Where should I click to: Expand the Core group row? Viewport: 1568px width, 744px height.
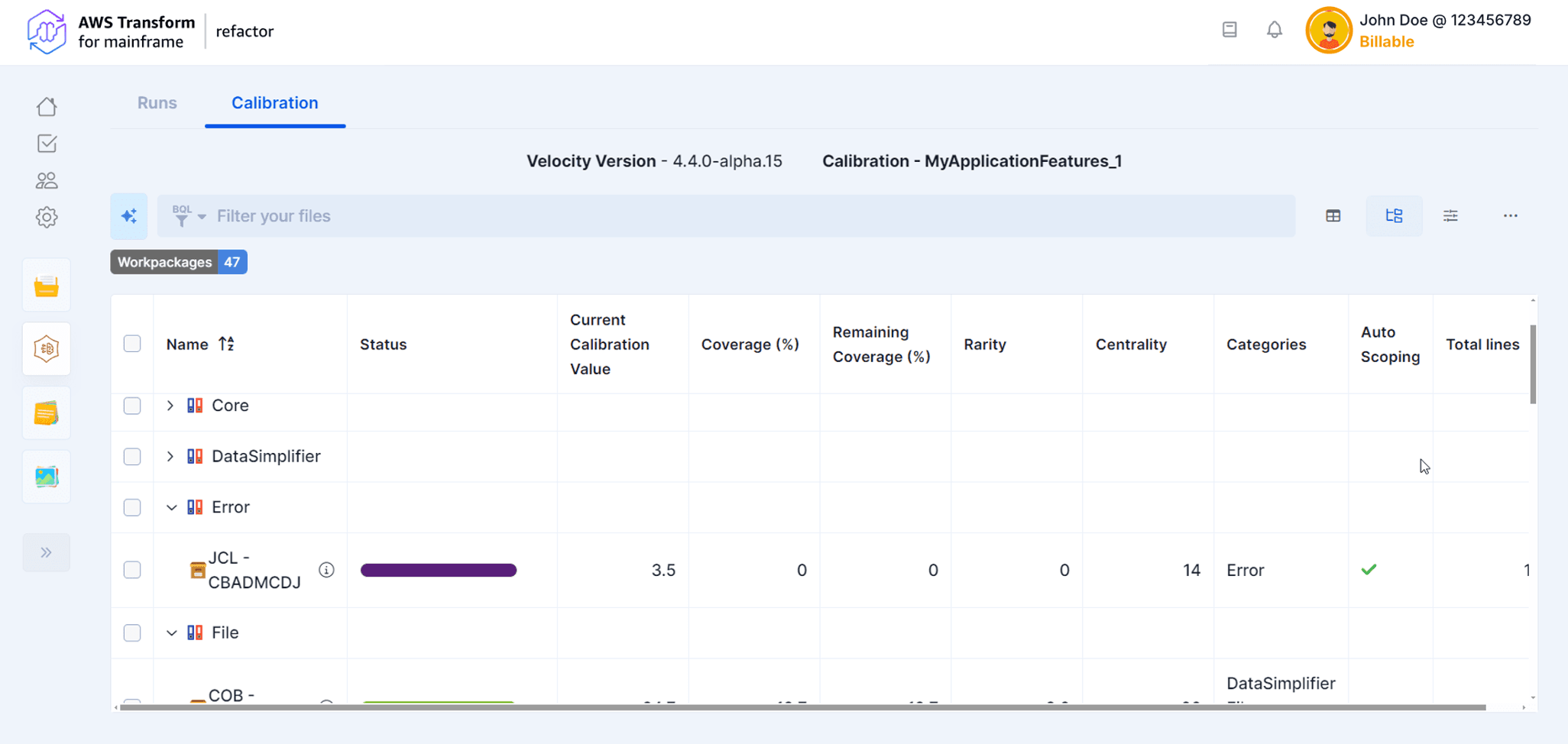coord(170,406)
